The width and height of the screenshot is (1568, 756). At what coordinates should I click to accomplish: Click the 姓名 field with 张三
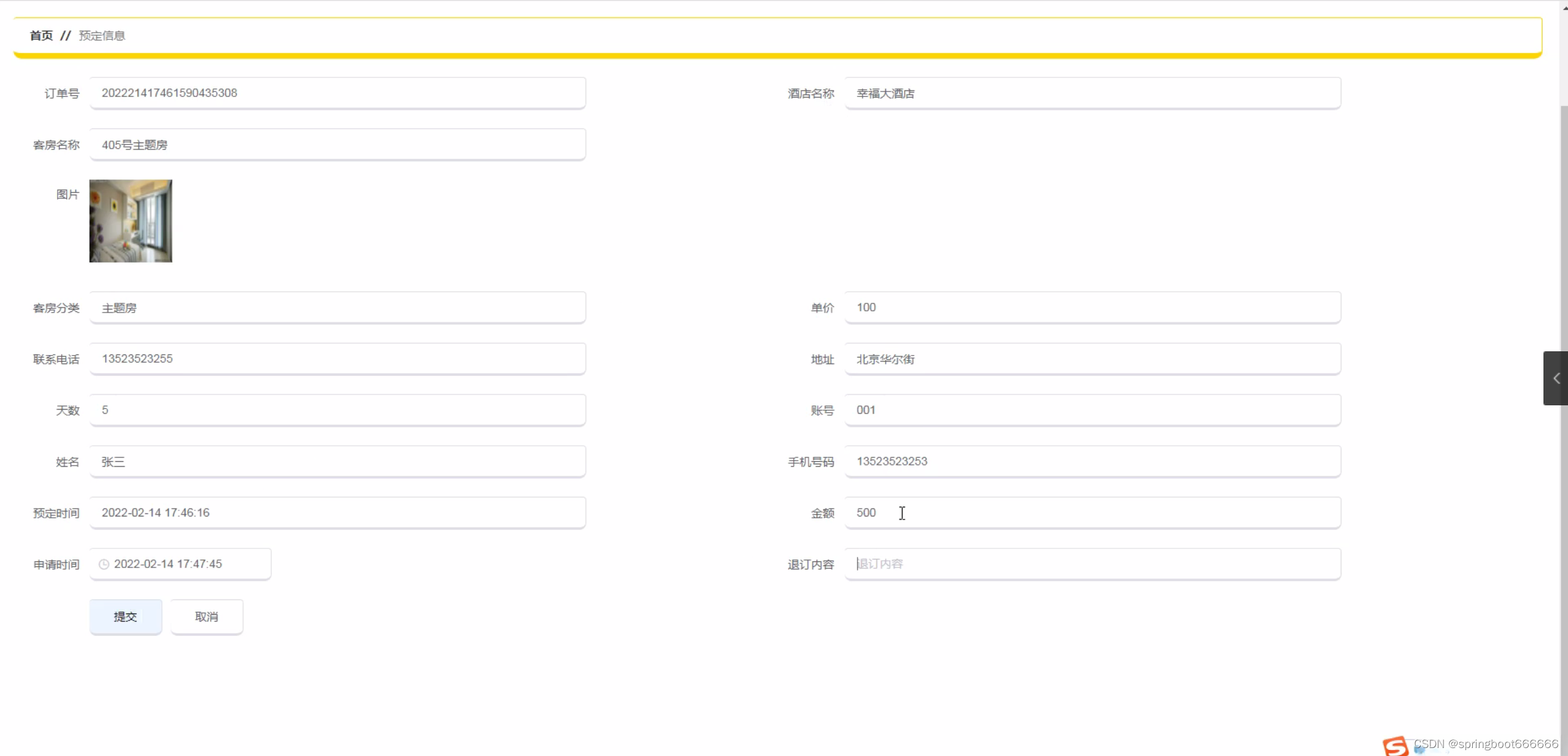[x=337, y=462]
